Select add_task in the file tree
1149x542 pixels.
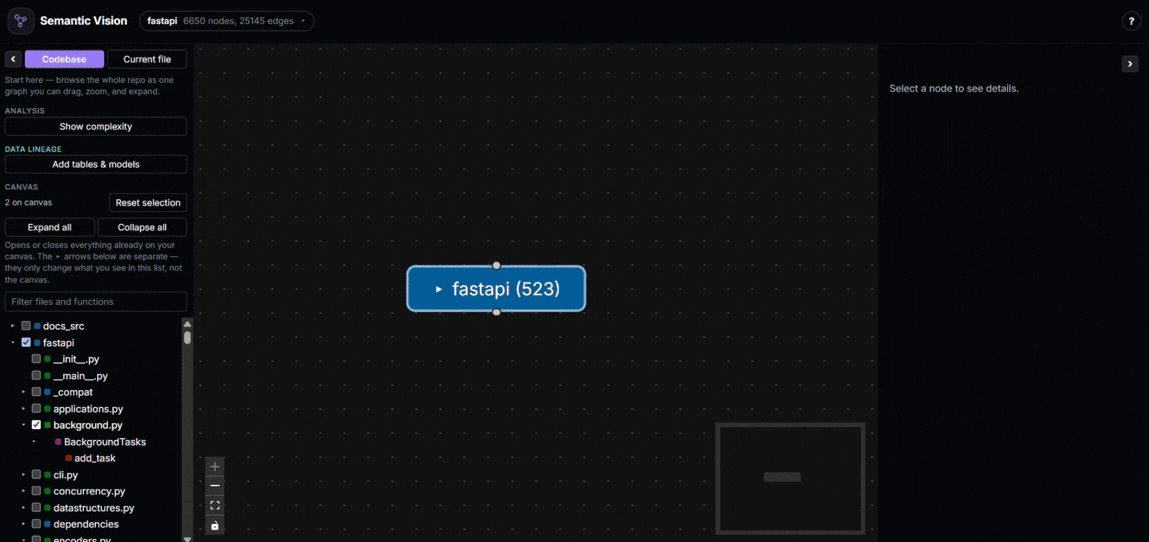point(95,459)
